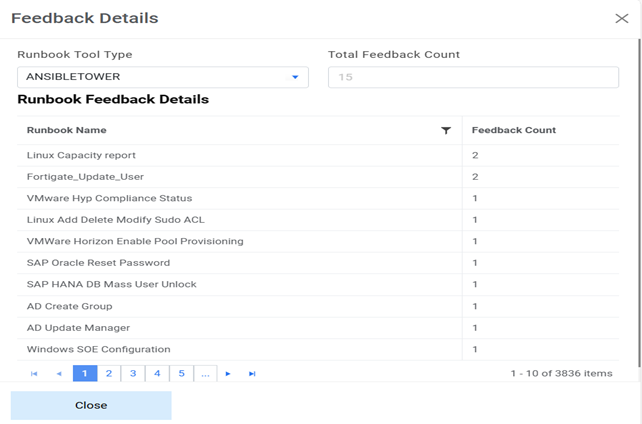Jump to the last page of results
The image size is (642, 424).
pos(252,374)
